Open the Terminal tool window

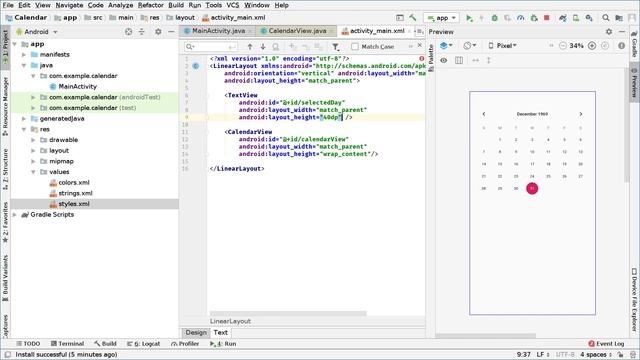67,344
